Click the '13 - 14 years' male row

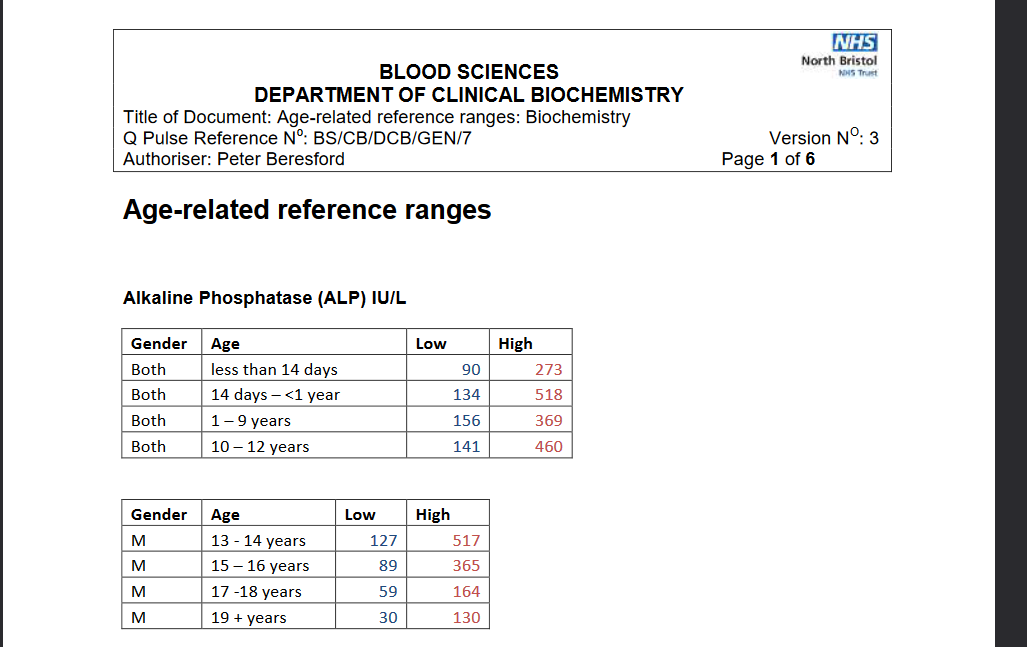[x=258, y=540]
